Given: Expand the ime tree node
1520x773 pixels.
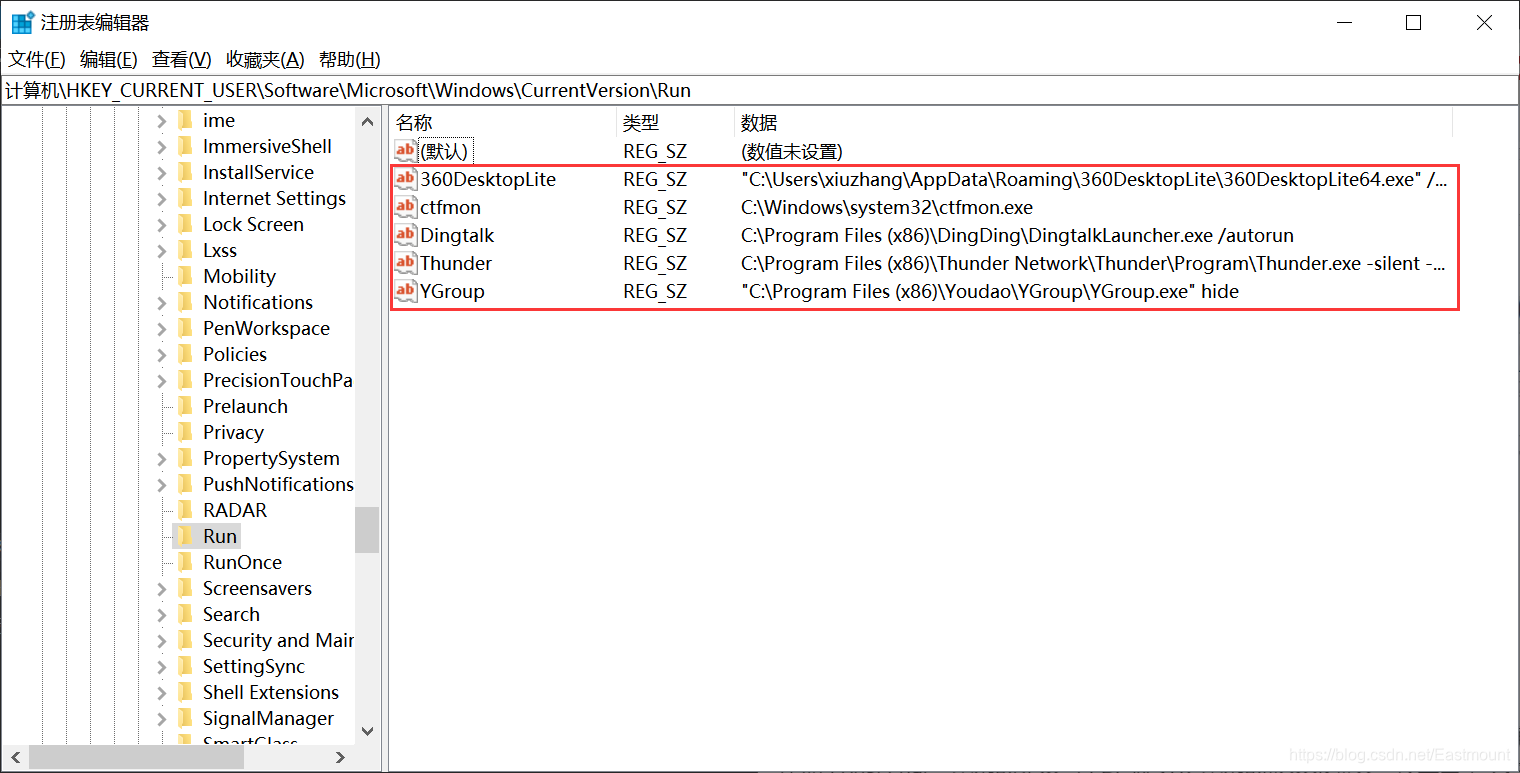Looking at the screenshot, I should tap(162, 121).
